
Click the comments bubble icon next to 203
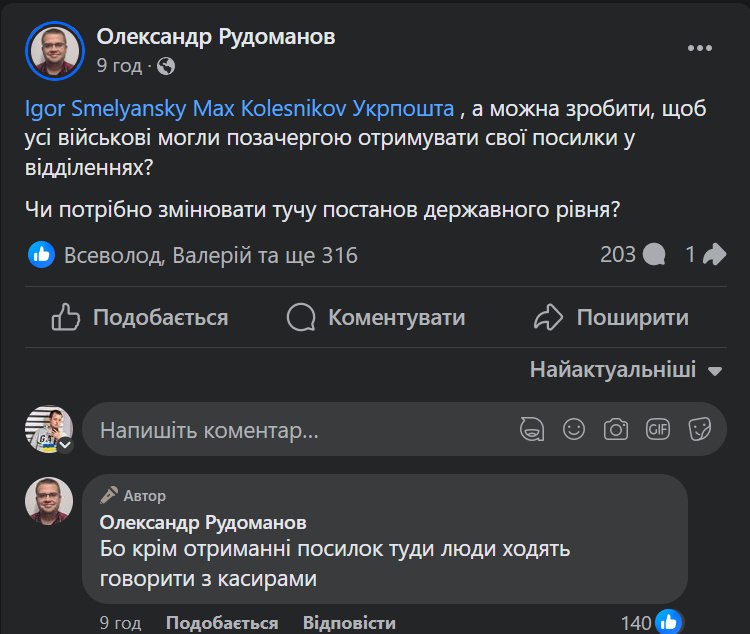click(655, 255)
